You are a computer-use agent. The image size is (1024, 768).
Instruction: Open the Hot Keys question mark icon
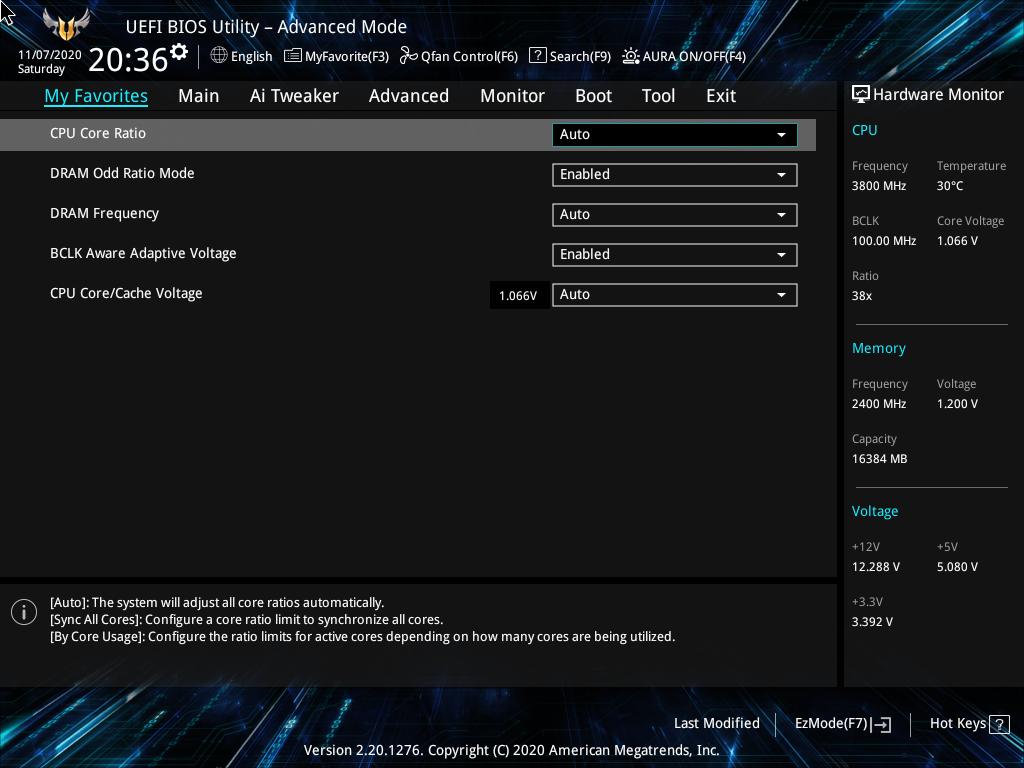click(x=999, y=724)
